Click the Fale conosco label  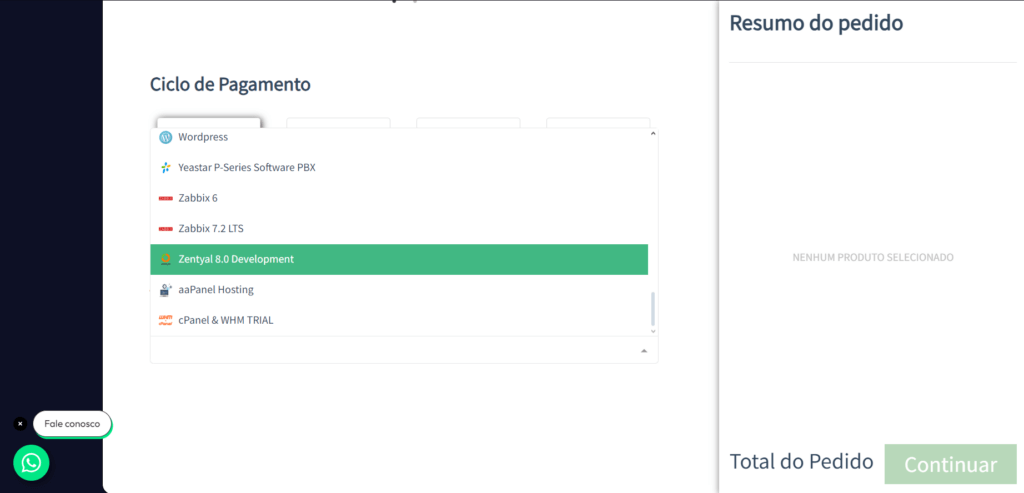tap(72, 424)
